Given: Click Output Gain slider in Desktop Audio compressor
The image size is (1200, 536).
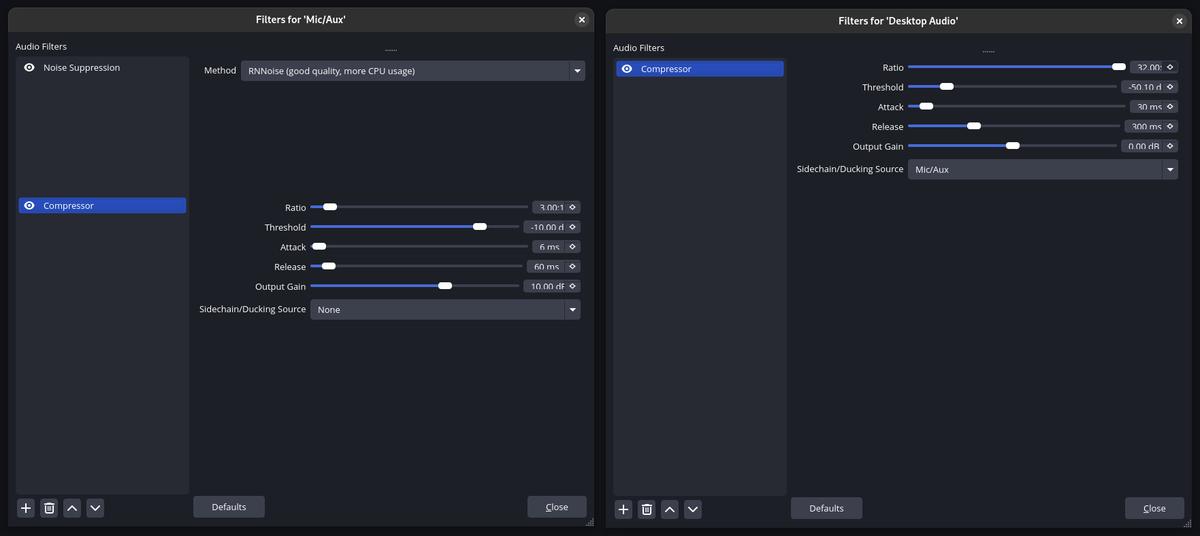Looking at the screenshot, I should click(1013, 146).
